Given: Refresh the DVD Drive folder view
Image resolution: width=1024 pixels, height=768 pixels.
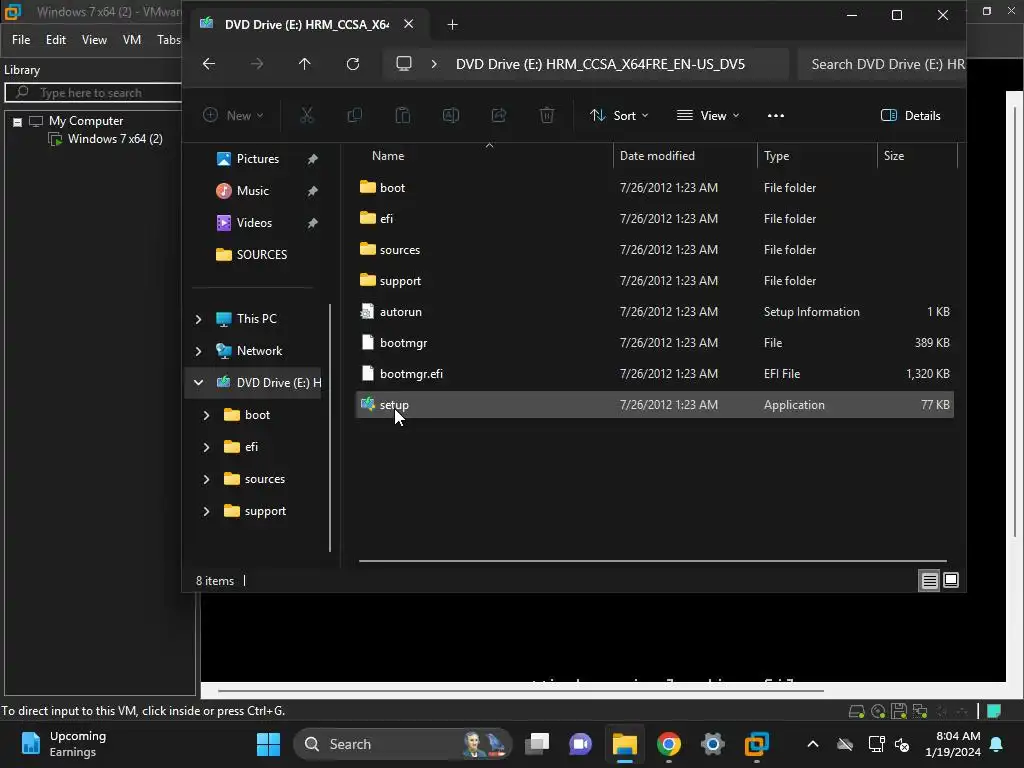Looking at the screenshot, I should point(353,64).
